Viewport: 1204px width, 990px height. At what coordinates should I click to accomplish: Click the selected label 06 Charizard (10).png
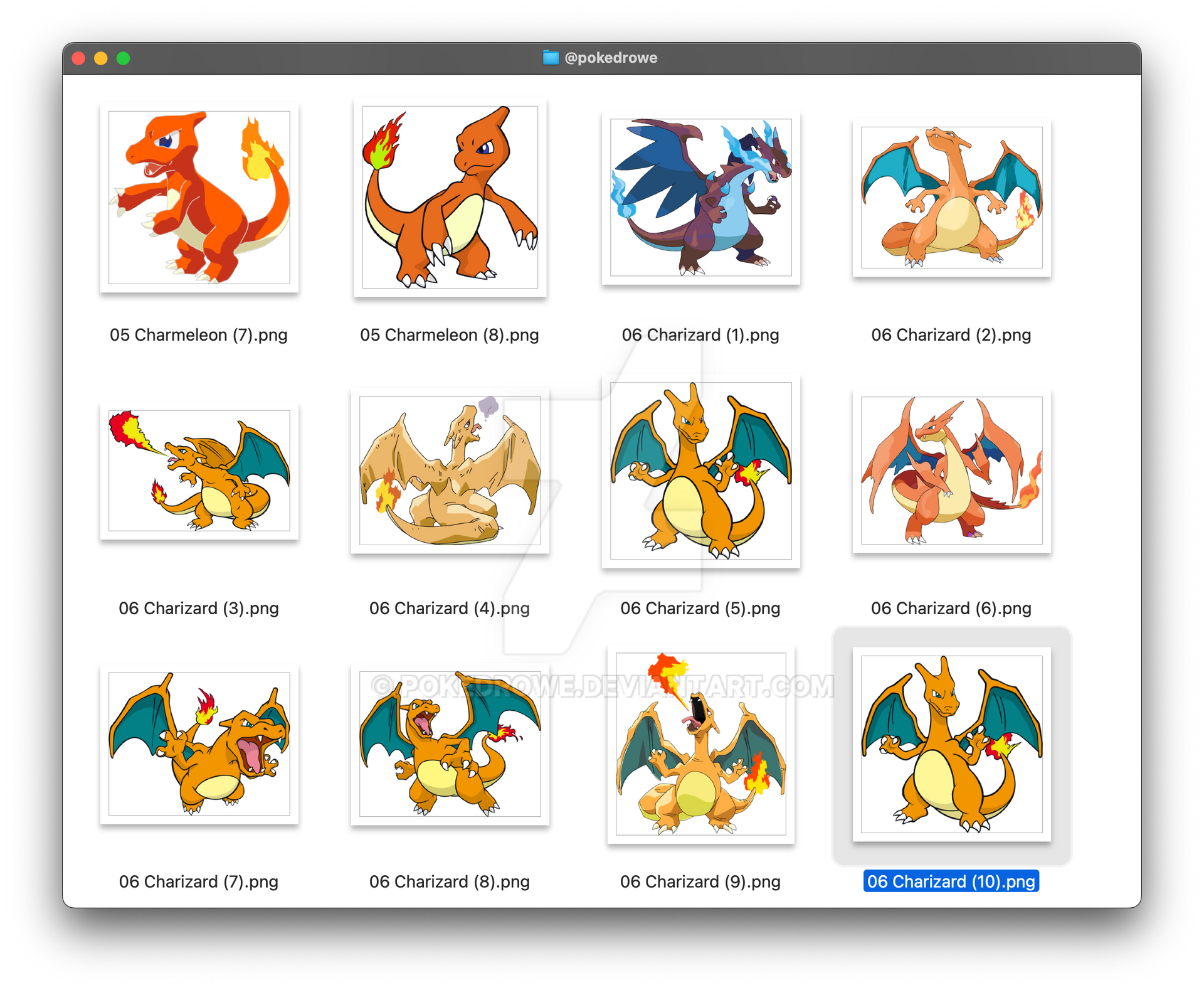pyautogui.click(x=951, y=881)
